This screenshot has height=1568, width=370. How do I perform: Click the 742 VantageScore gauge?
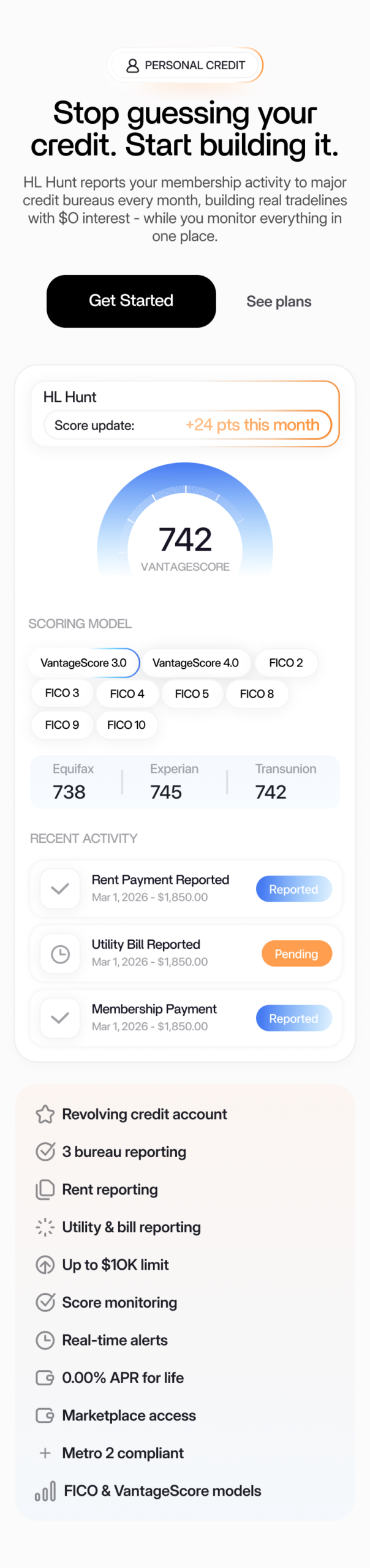tap(185, 539)
